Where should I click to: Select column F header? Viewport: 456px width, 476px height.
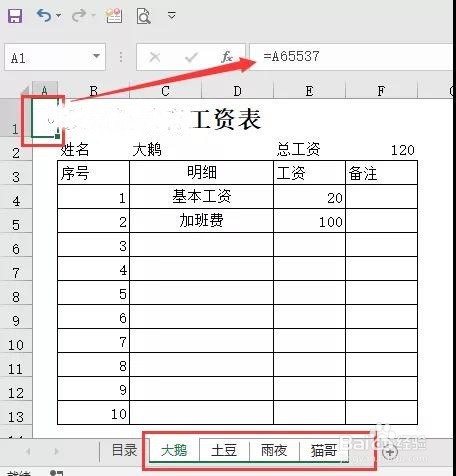(381, 90)
